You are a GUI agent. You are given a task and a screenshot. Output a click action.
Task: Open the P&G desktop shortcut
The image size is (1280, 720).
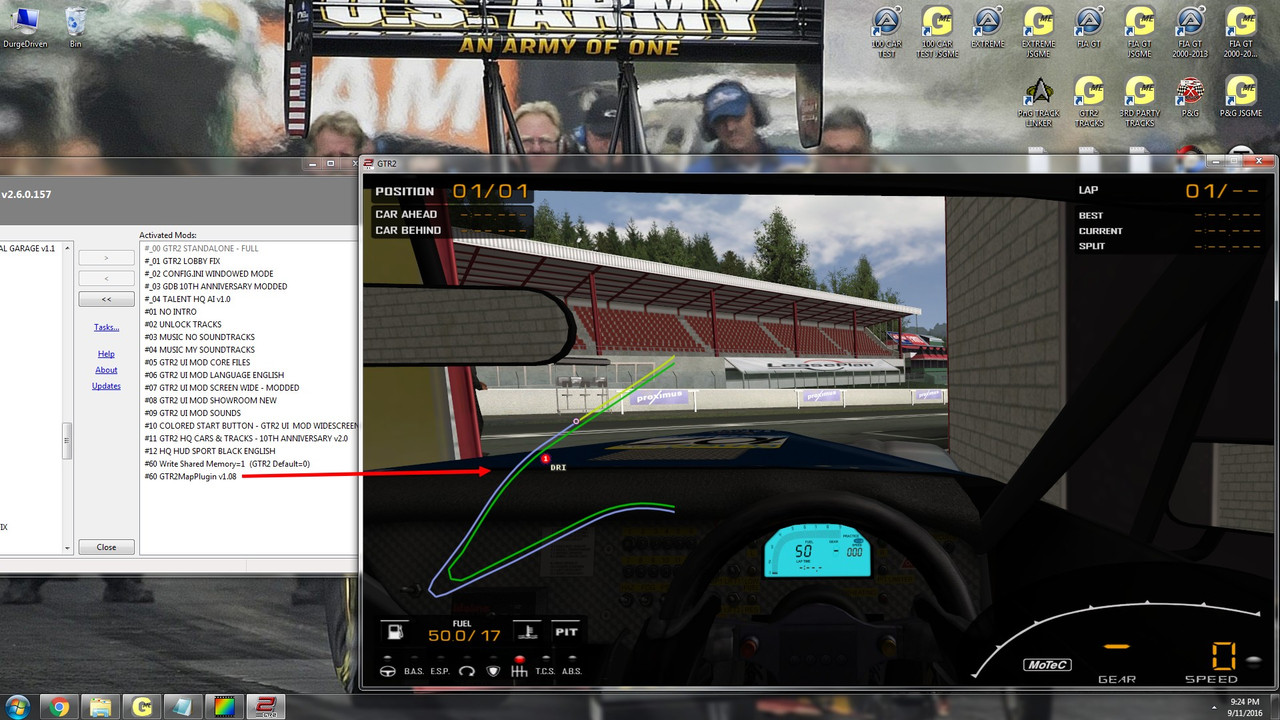pyautogui.click(x=1190, y=98)
